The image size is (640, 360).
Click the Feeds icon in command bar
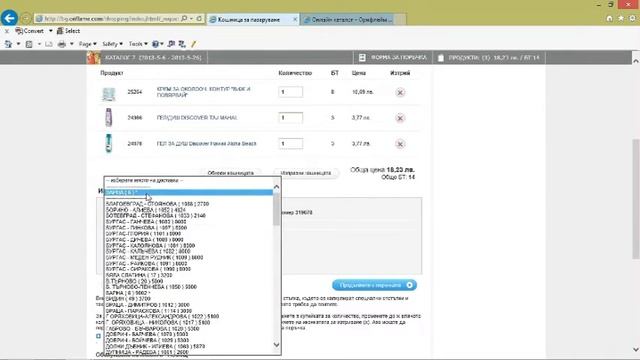click(x=29, y=44)
